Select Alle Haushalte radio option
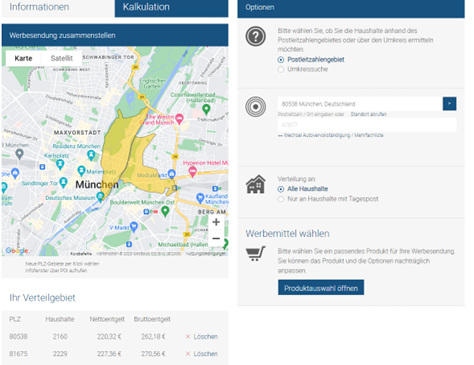 tap(281, 189)
